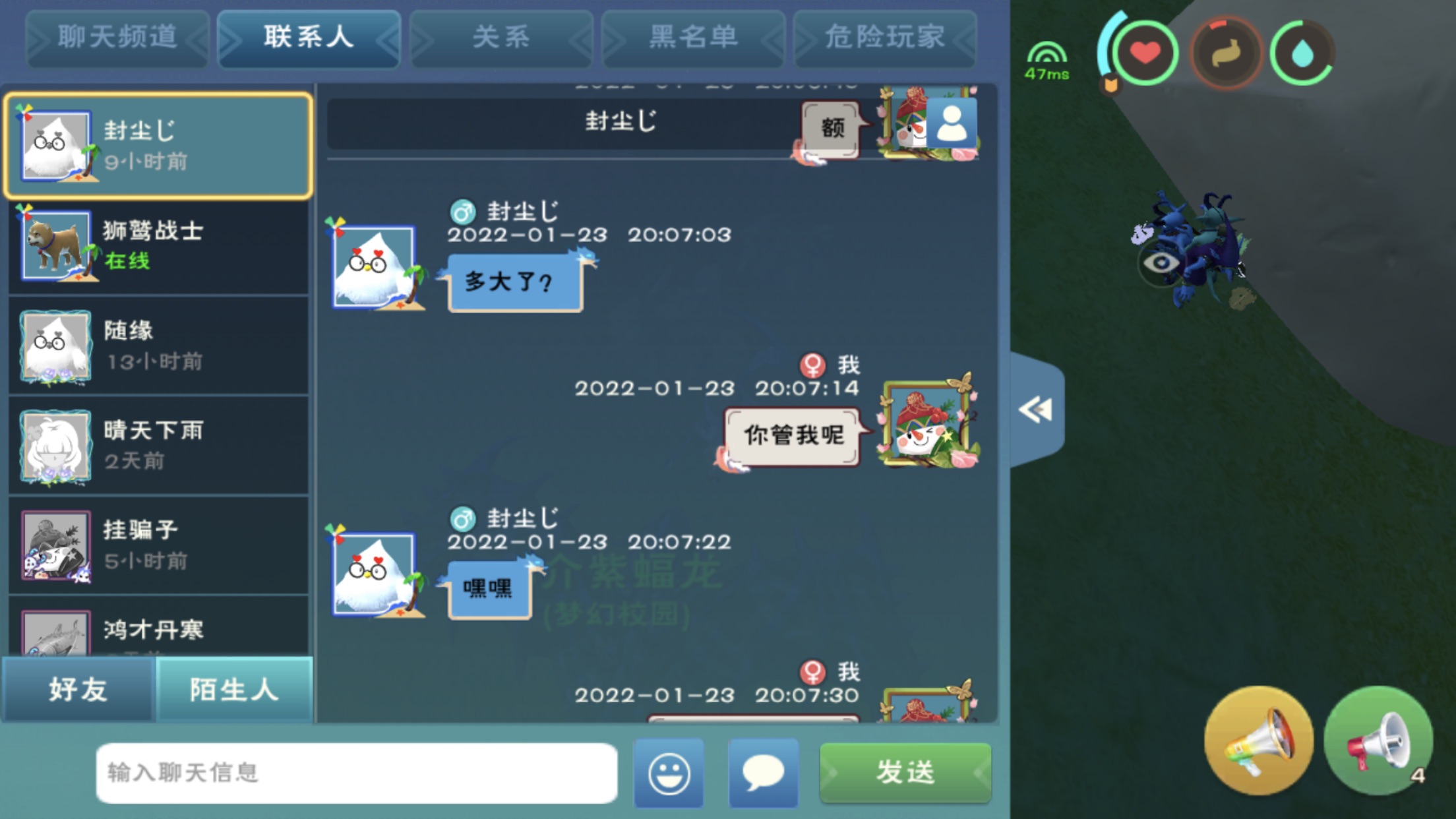Select contact 狮鹫战士 in list
Screen dimensions: 1456x819
158,246
